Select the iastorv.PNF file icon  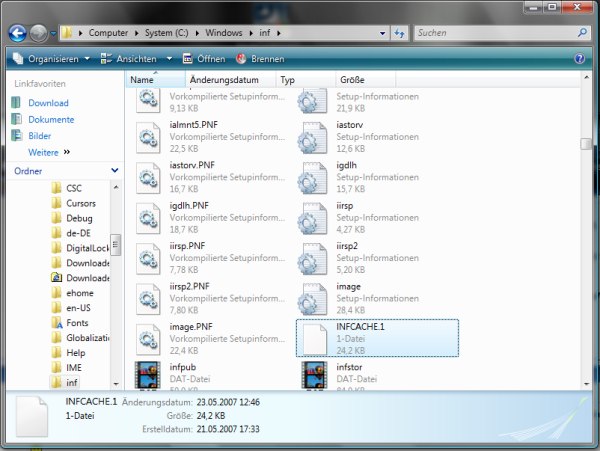[148, 178]
